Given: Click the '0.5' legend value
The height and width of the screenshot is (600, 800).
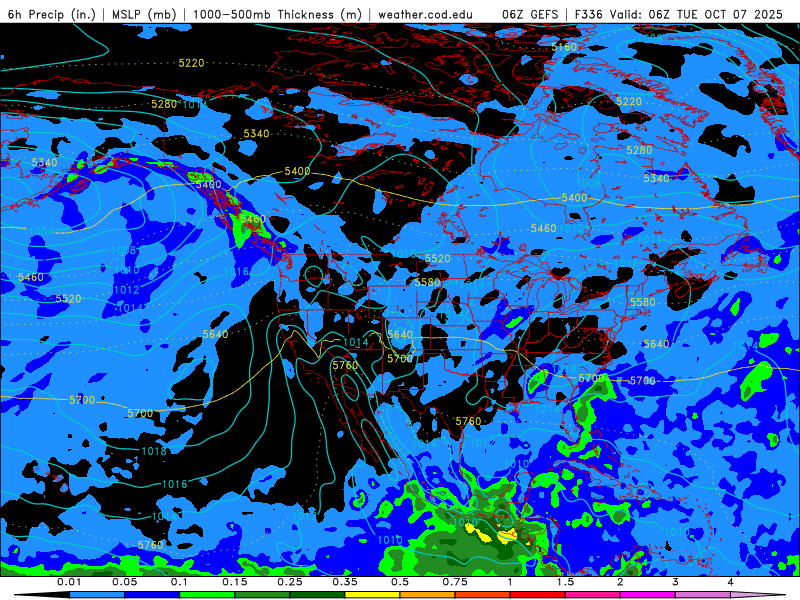Looking at the screenshot, I should point(400,582).
